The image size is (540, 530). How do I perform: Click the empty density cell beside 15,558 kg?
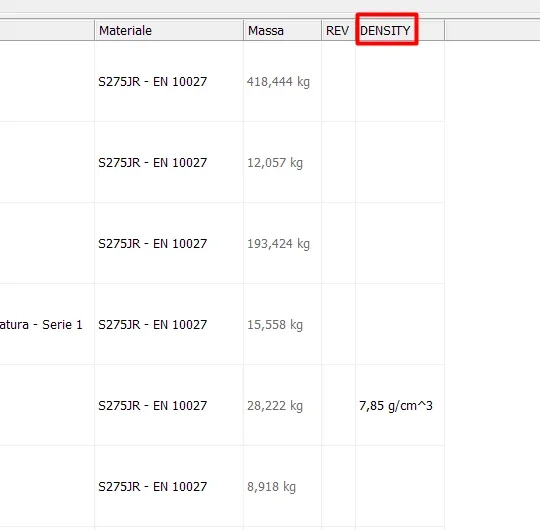pyautogui.click(x=400, y=324)
